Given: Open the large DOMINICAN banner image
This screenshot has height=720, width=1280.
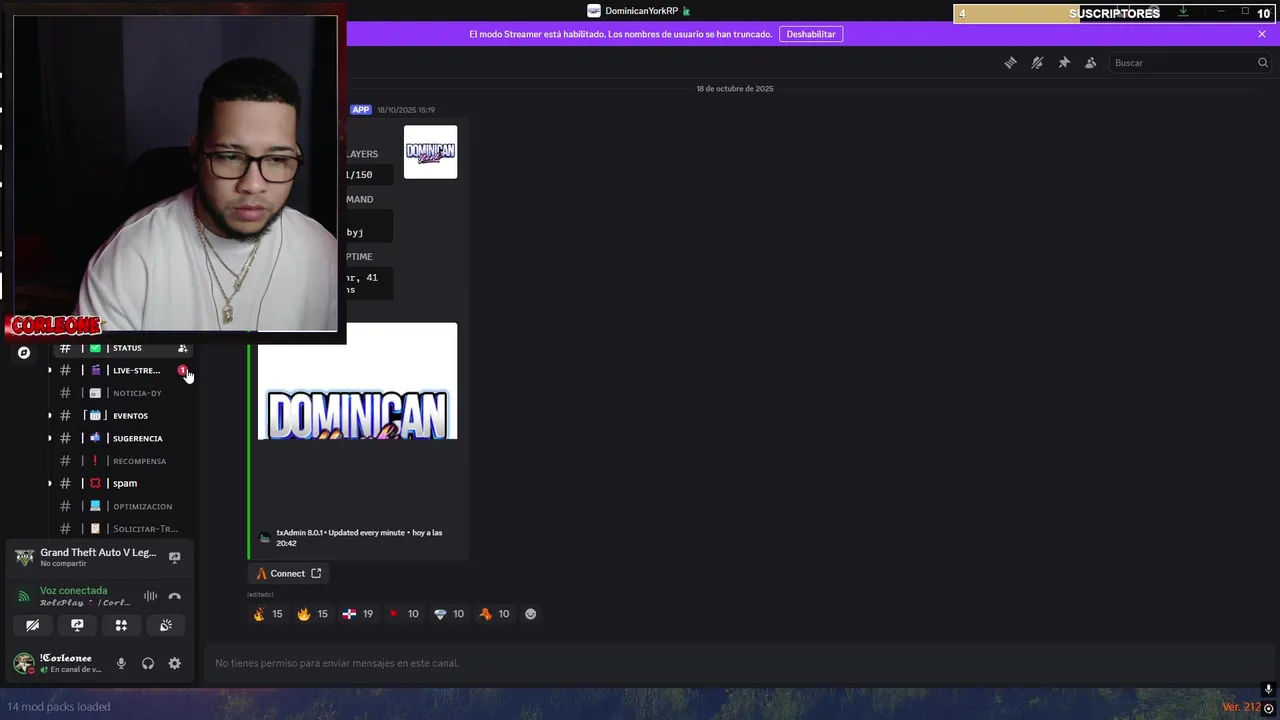Looking at the screenshot, I should pyautogui.click(x=358, y=381).
